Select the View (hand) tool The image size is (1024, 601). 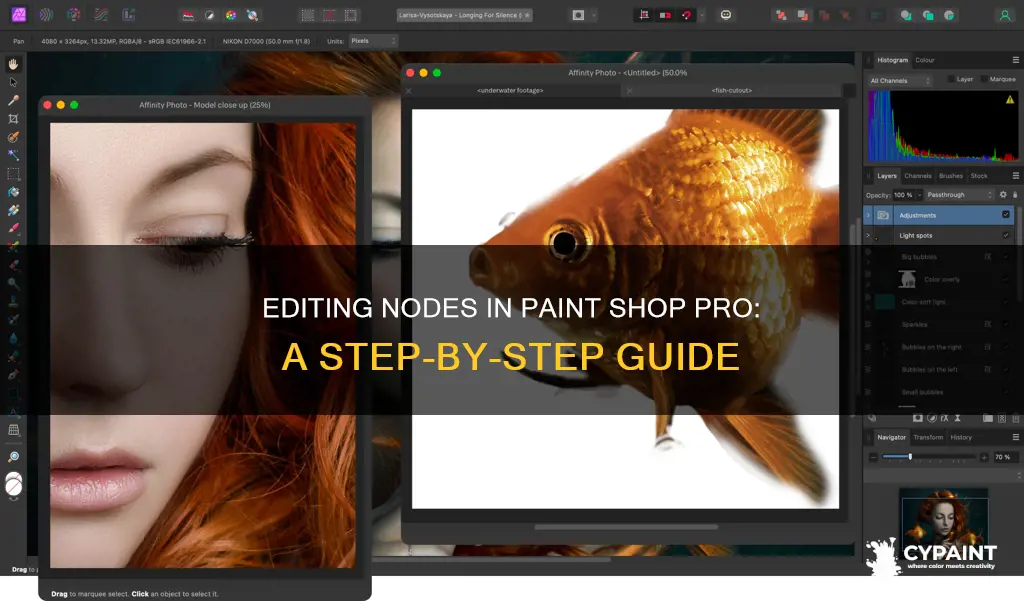[13, 64]
